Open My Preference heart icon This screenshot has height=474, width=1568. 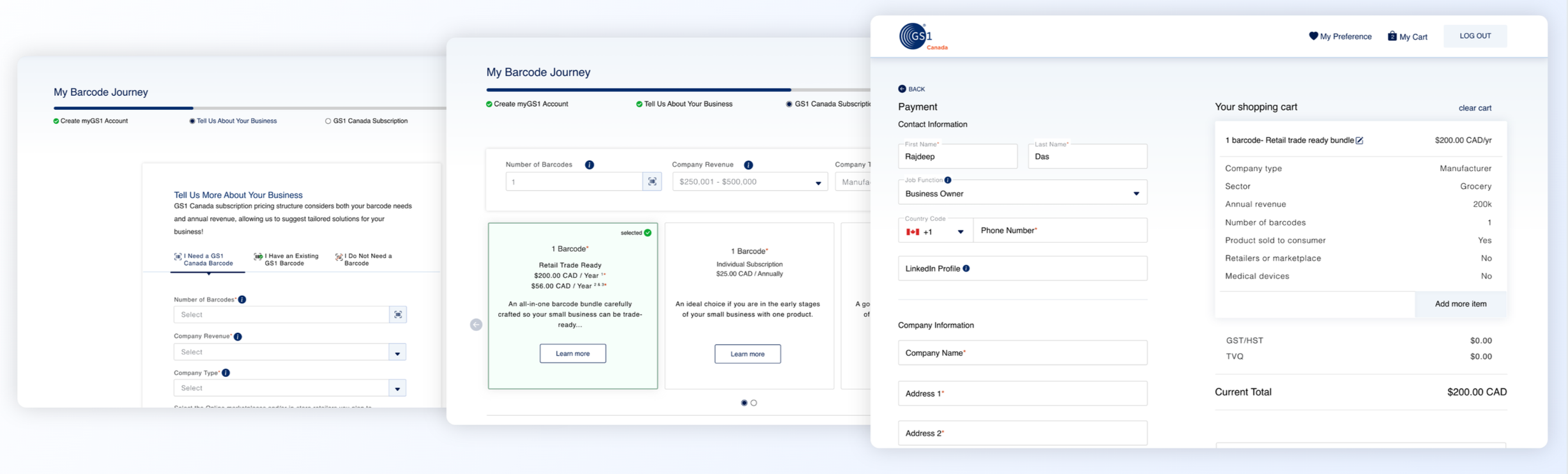coord(1313,36)
